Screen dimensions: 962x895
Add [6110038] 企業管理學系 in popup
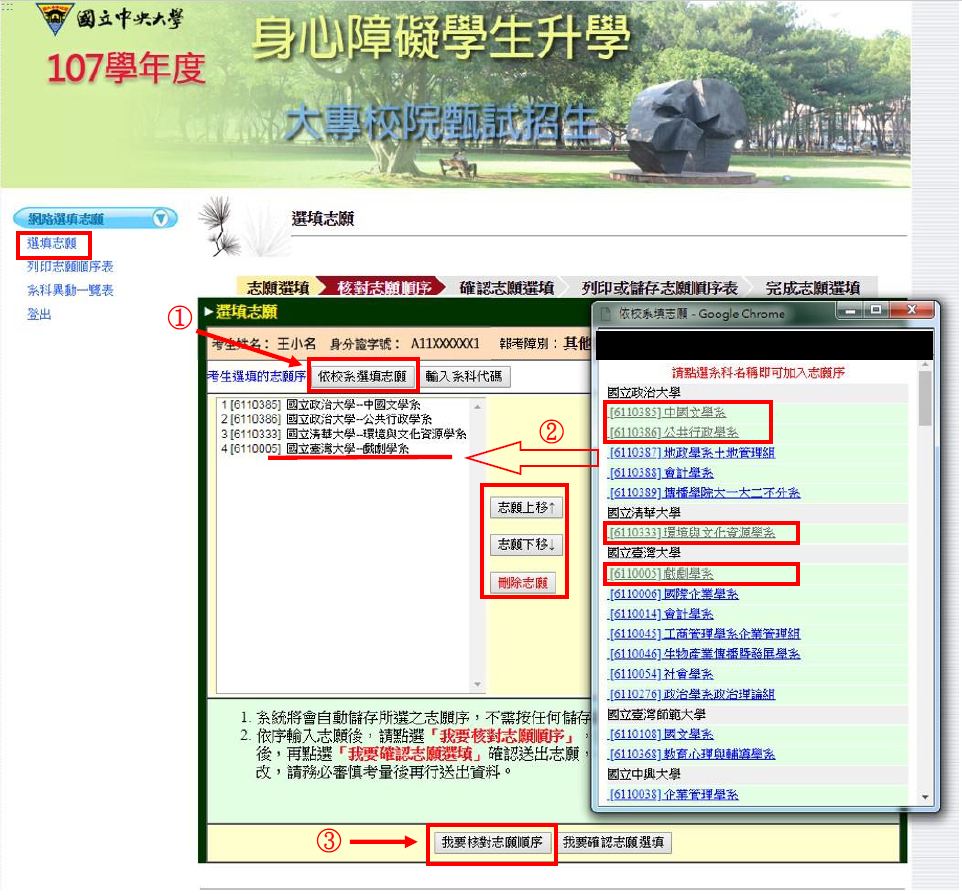tap(674, 794)
